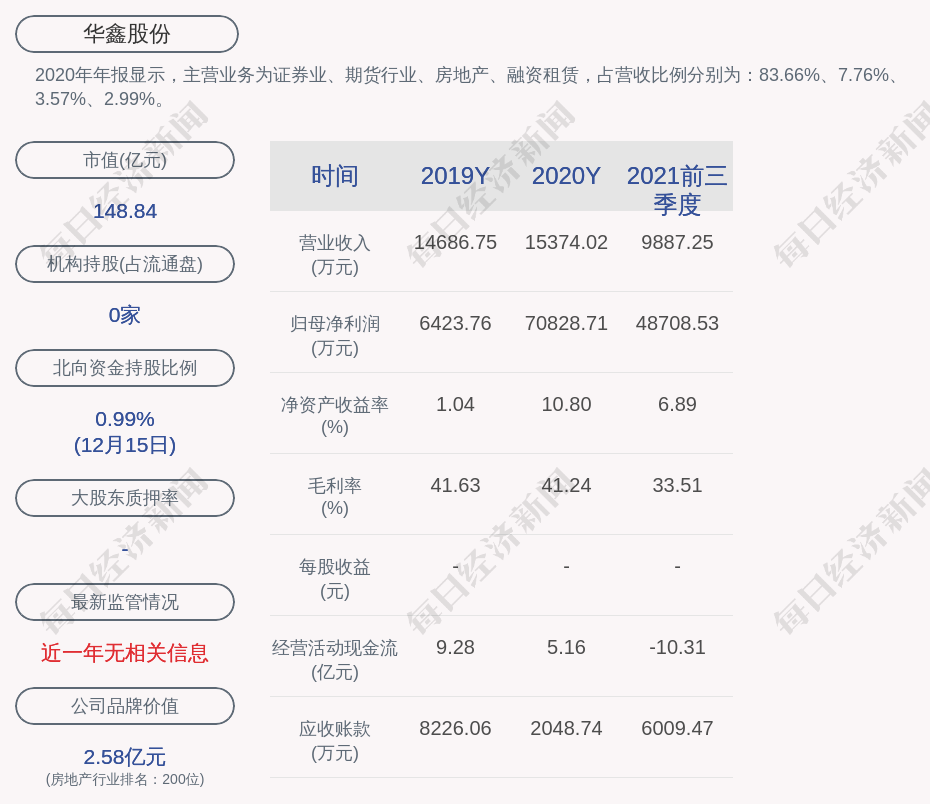Open the 最新监管情况 pill
The image size is (930, 804).
coord(125,602)
